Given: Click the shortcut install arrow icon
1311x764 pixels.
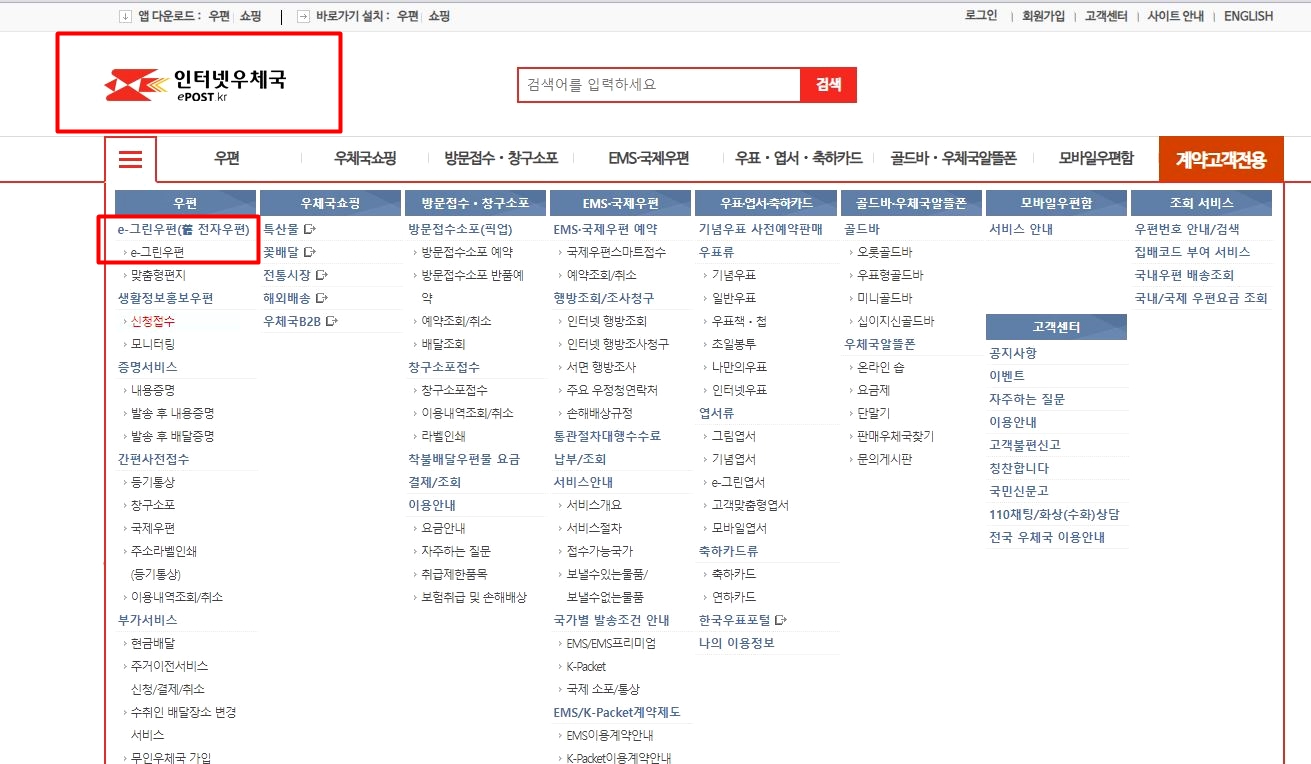Looking at the screenshot, I should pos(303,16).
